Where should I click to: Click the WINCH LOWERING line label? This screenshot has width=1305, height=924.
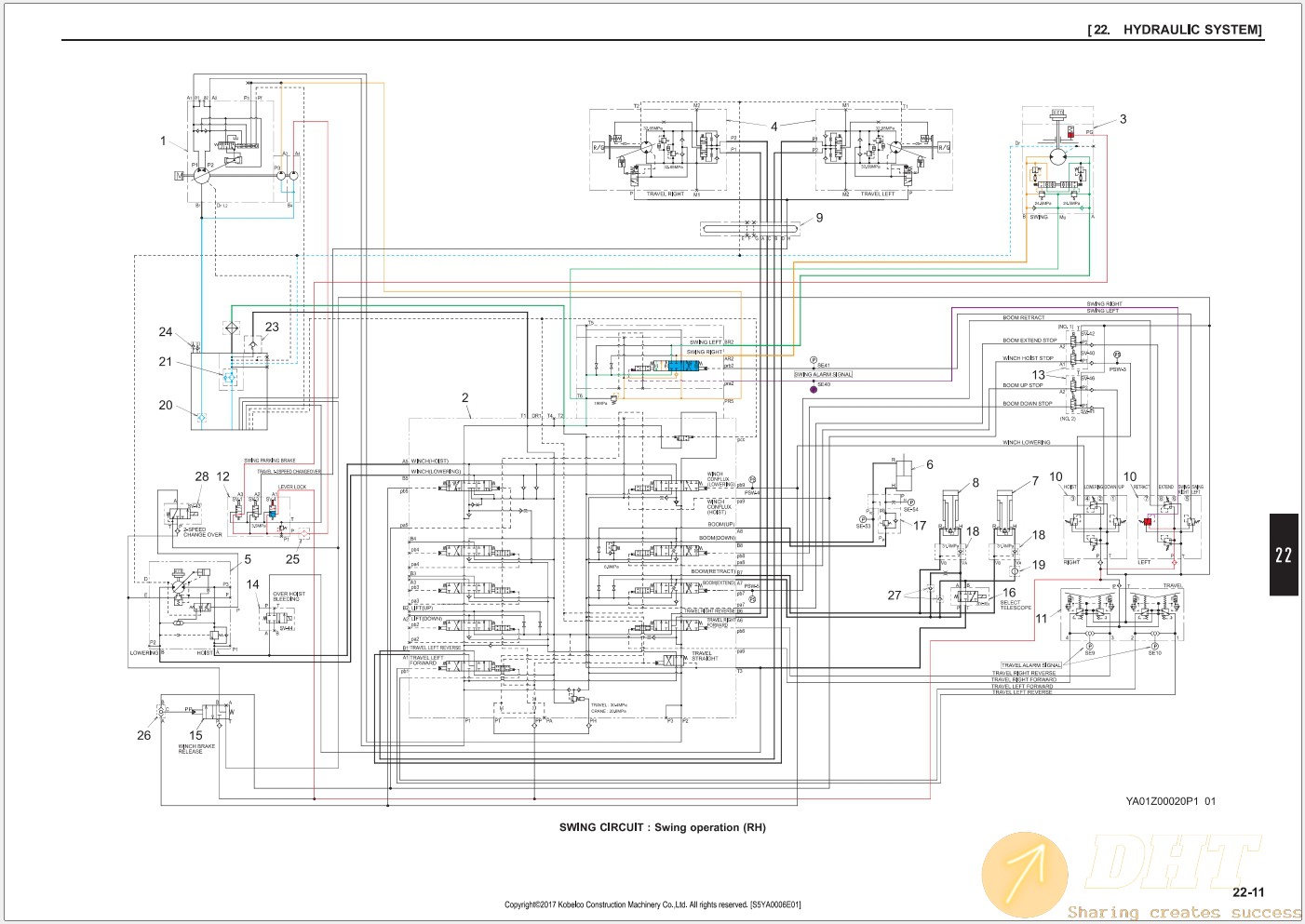(x=1026, y=443)
